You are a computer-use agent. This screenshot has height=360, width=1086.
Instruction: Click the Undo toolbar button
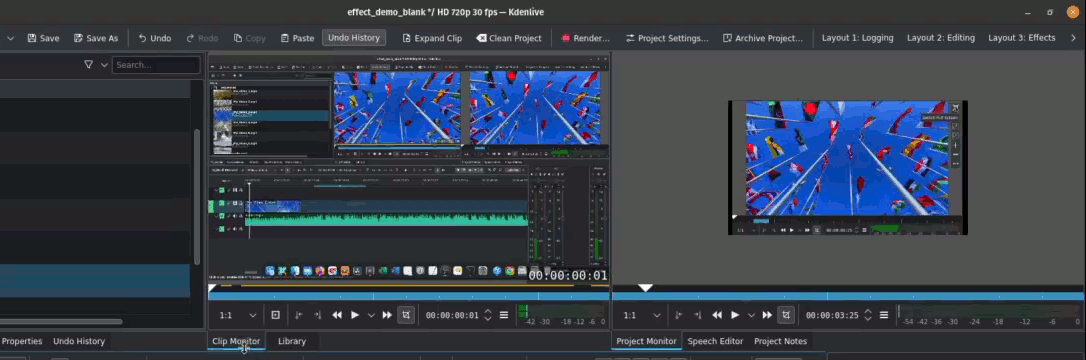pyautogui.click(x=154, y=38)
